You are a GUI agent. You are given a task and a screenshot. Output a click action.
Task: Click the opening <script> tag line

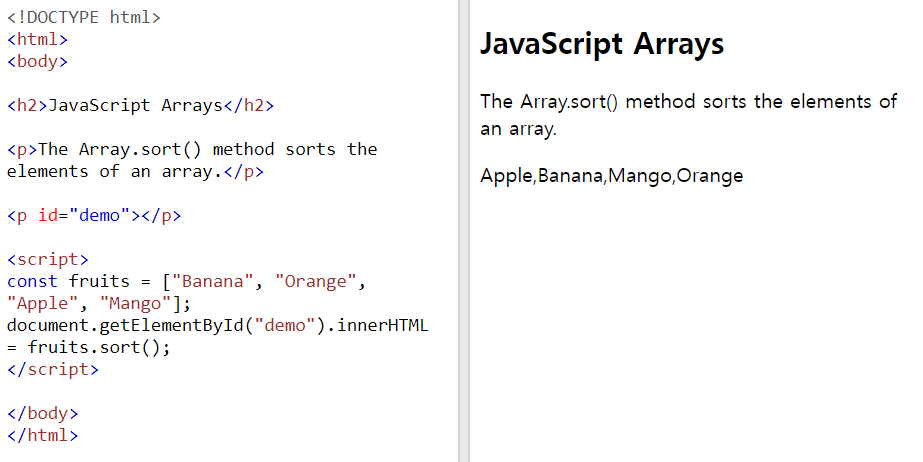pos(48,260)
